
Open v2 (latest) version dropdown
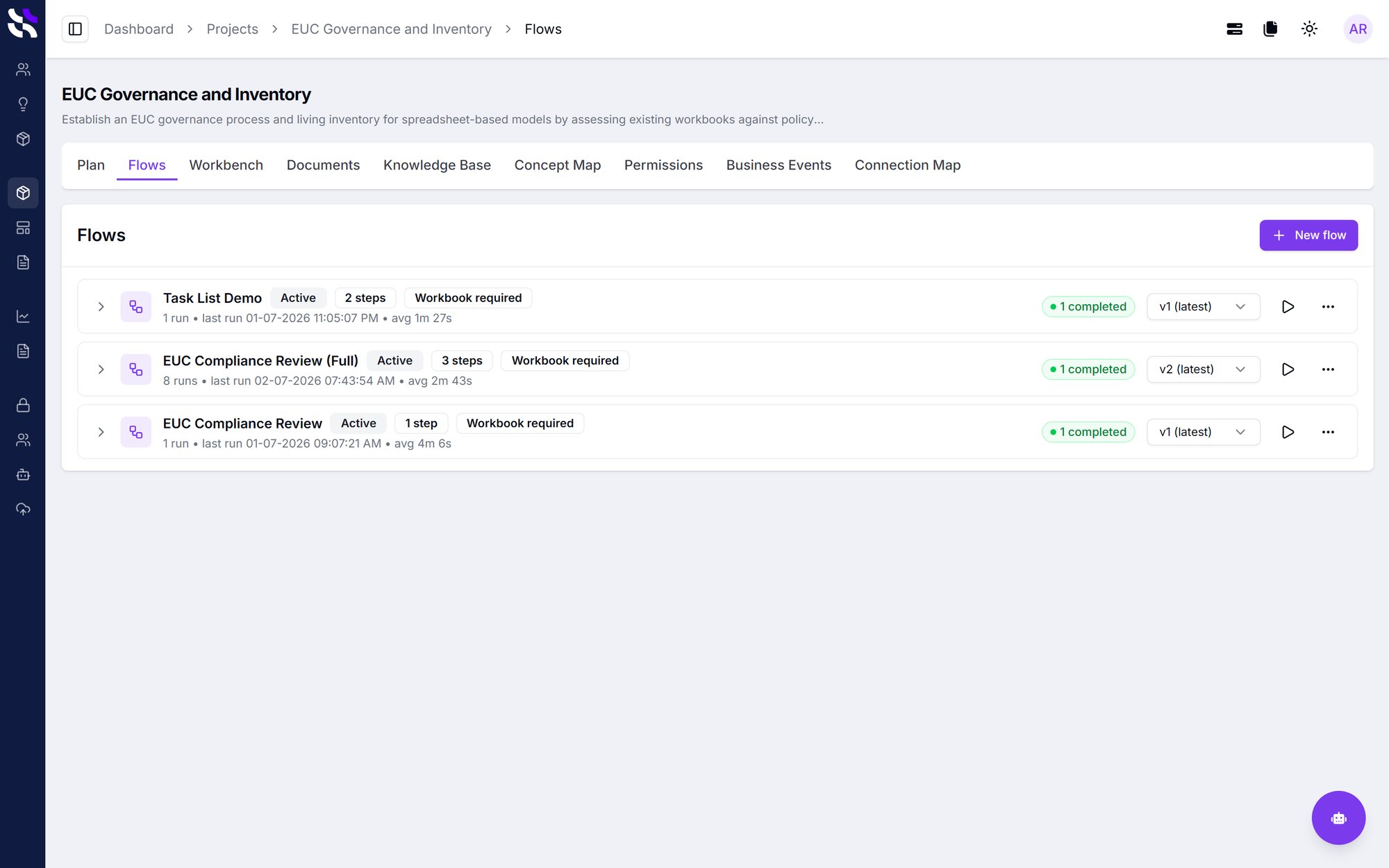pyautogui.click(x=1203, y=369)
